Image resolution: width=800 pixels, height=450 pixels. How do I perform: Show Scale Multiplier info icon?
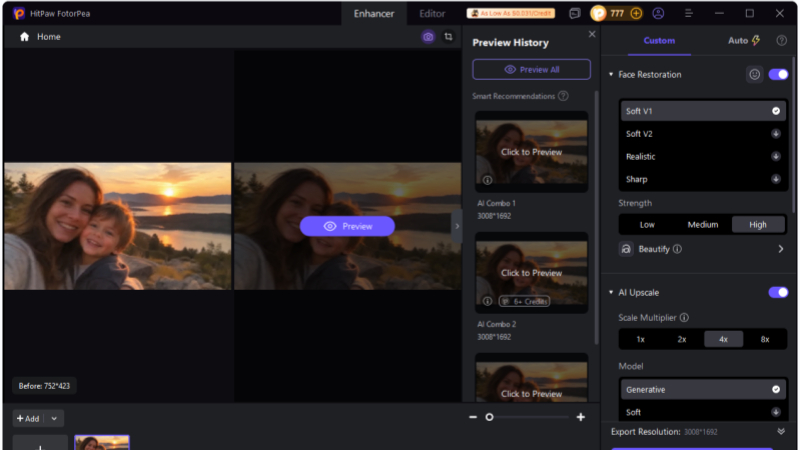684,317
